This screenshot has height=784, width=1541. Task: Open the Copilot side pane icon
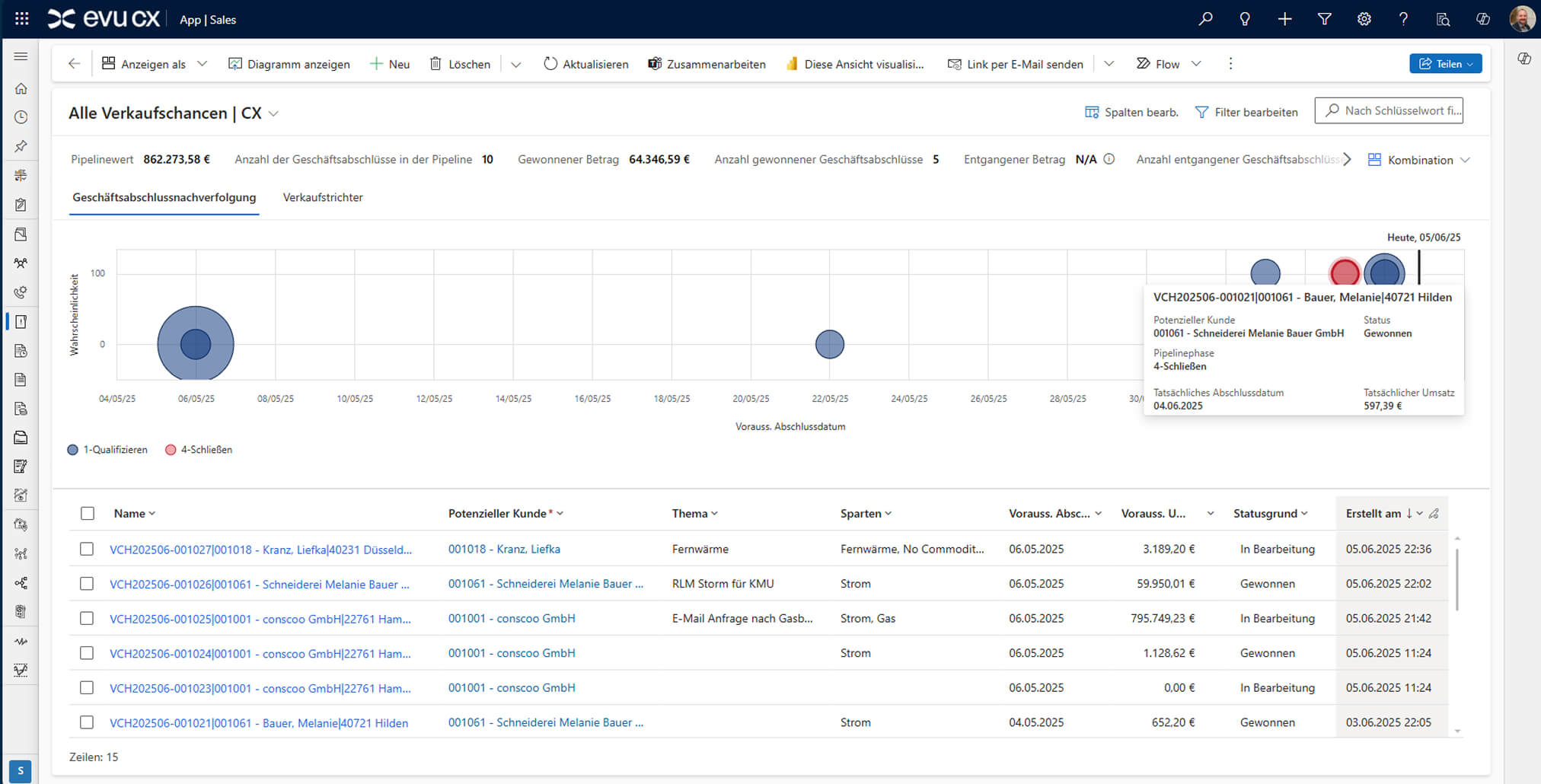[x=1524, y=59]
